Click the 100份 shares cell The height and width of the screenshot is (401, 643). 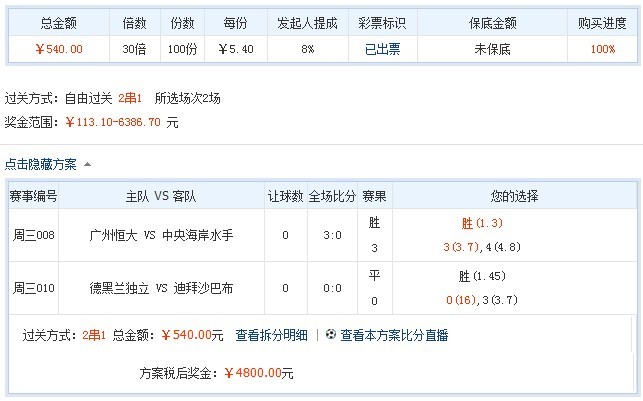pos(182,49)
